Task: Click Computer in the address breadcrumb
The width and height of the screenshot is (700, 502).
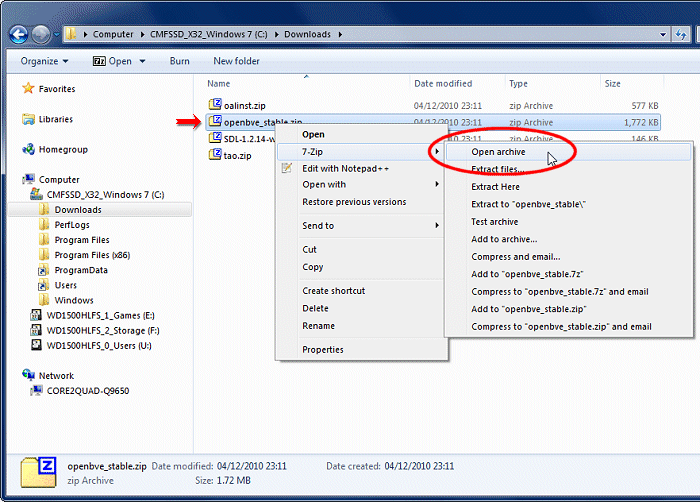Action: [113, 34]
